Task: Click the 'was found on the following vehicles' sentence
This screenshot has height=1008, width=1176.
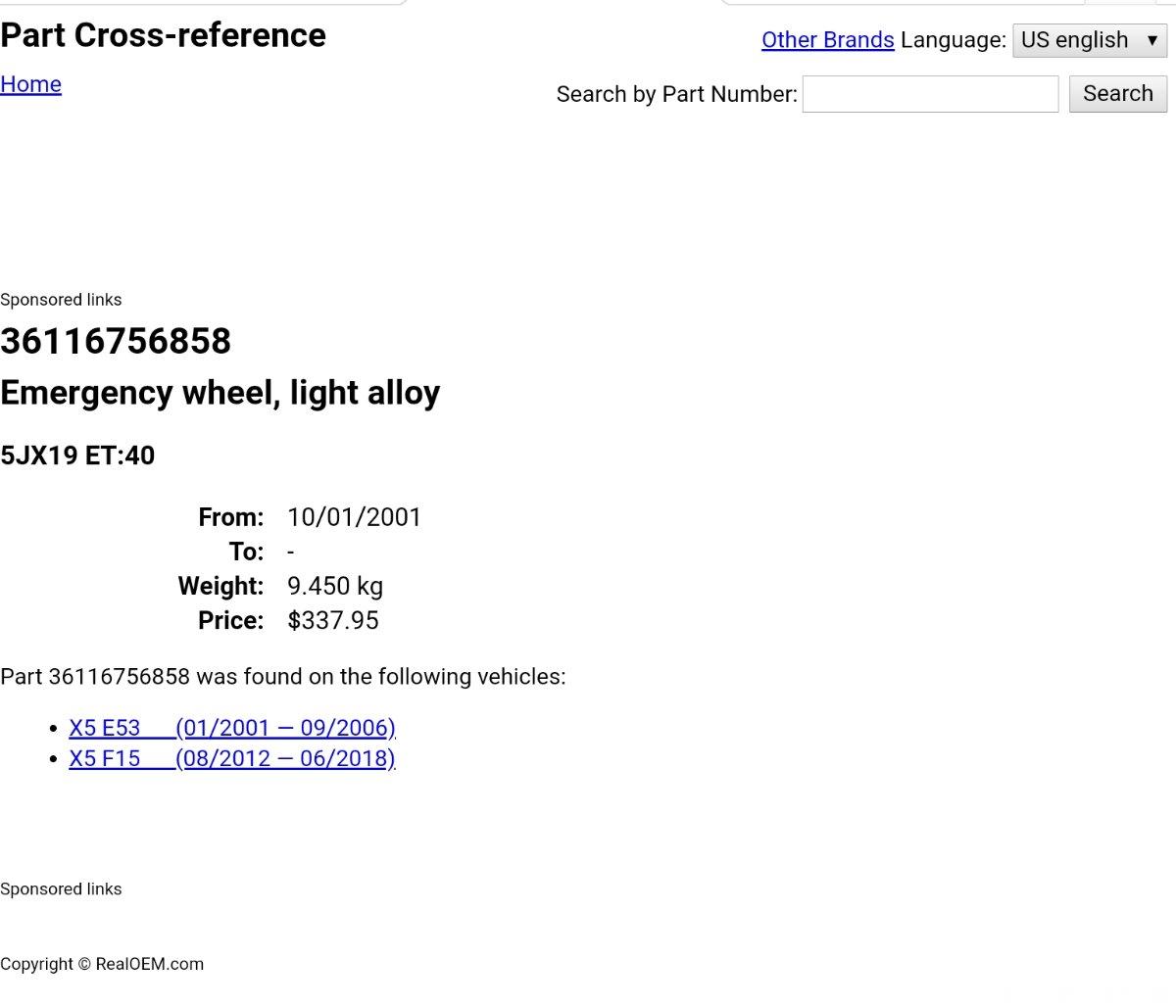Action: (x=283, y=677)
